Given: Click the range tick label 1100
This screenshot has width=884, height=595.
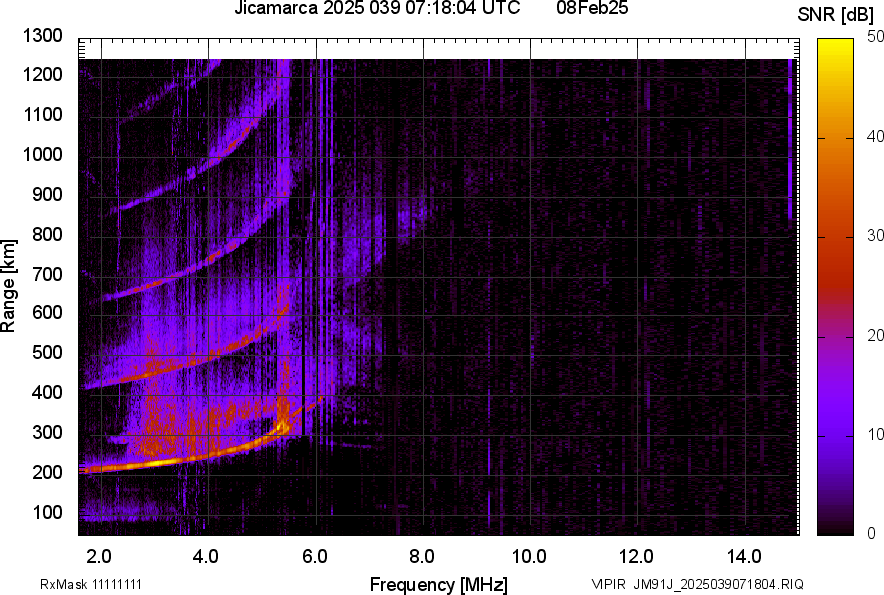Looking at the screenshot, I should point(43,114).
